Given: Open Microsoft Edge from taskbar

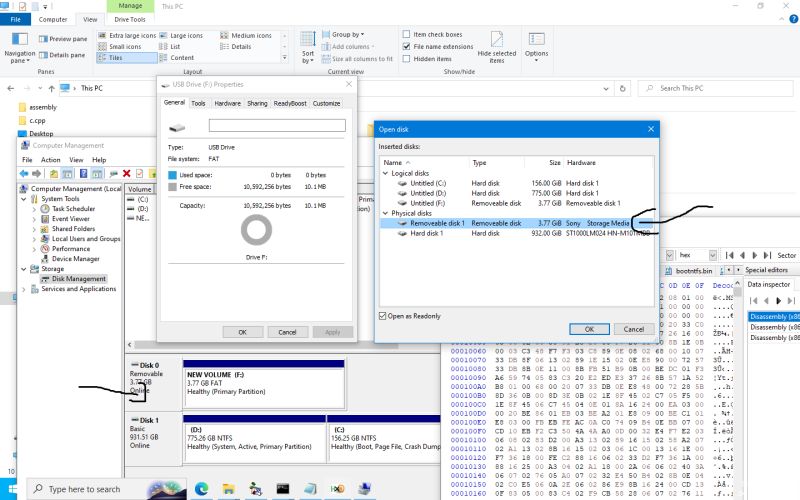Looking at the screenshot, I should tap(202, 489).
